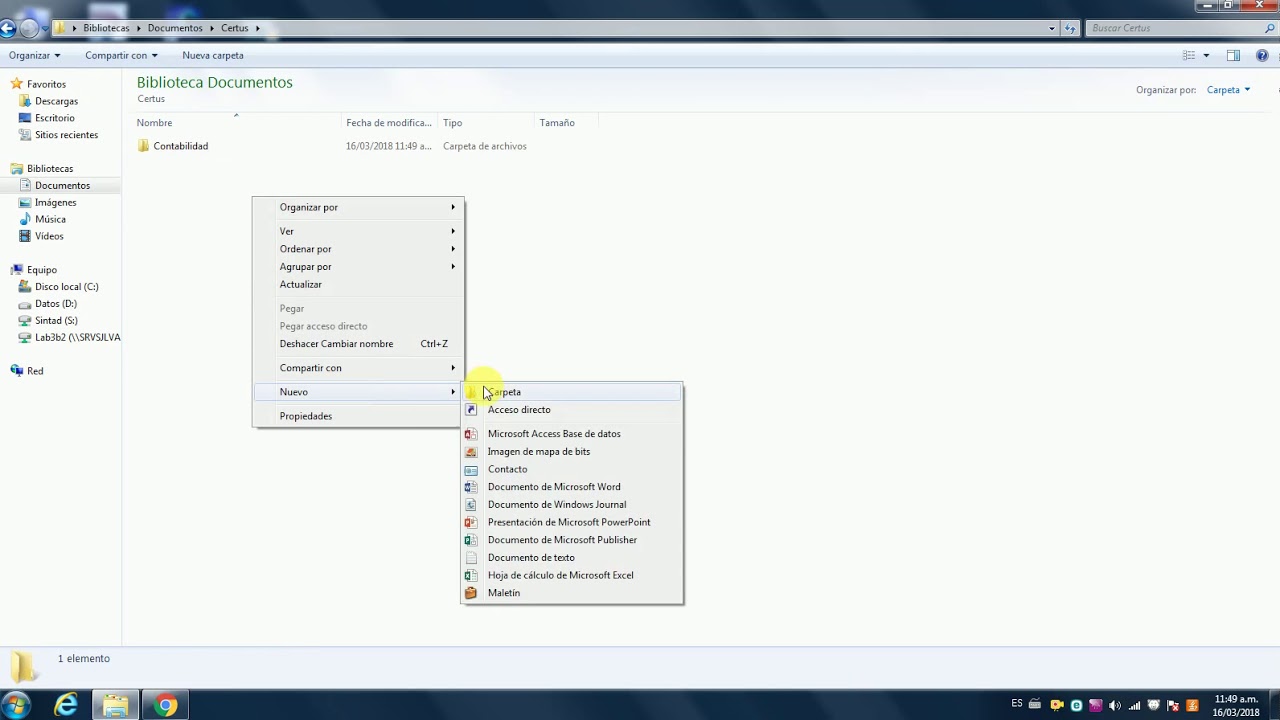Open Internet Explorer from the taskbar
This screenshot has width=1280, height=720.
tap(66, 706)
